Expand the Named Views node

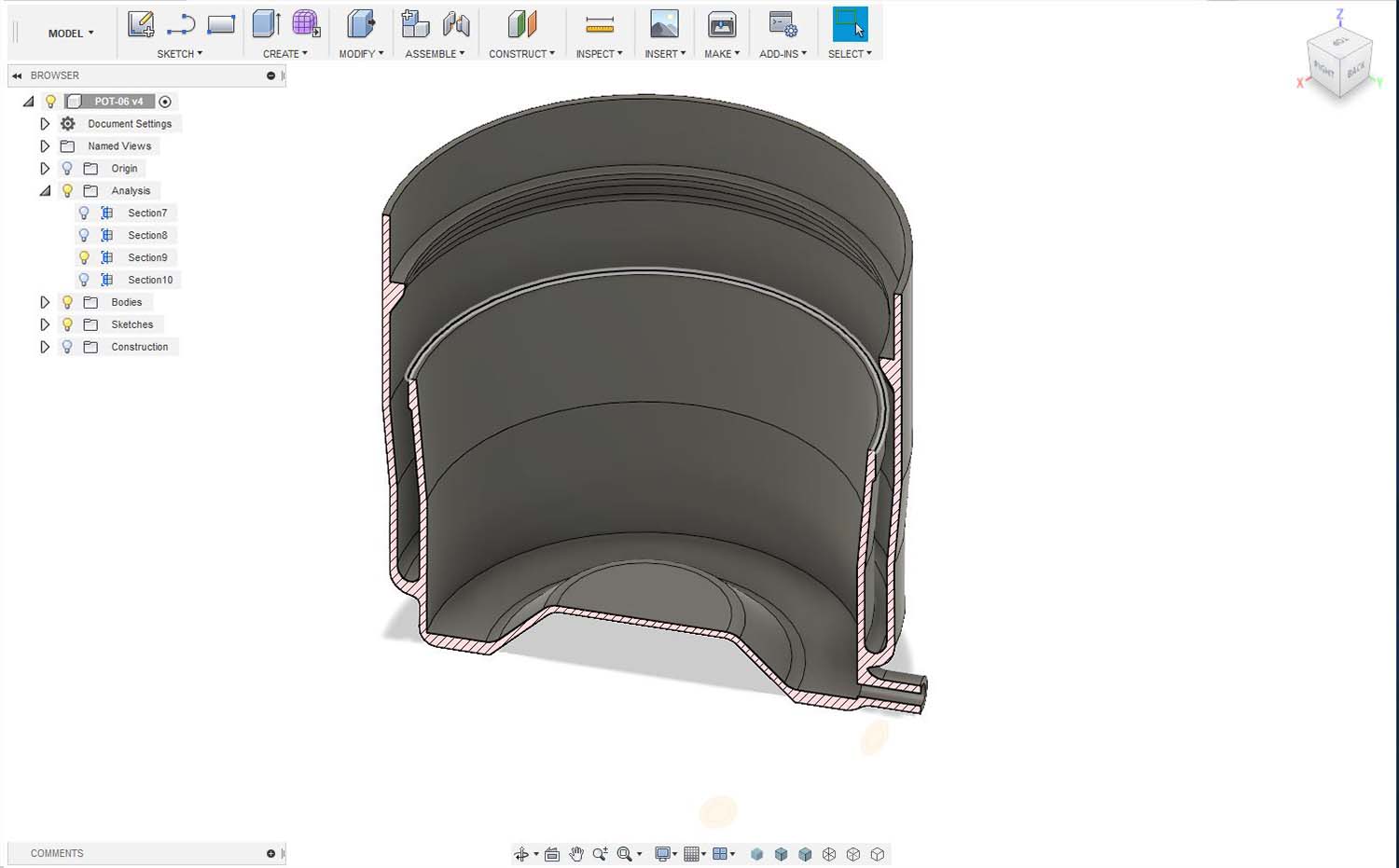click(x=44, y=146)
